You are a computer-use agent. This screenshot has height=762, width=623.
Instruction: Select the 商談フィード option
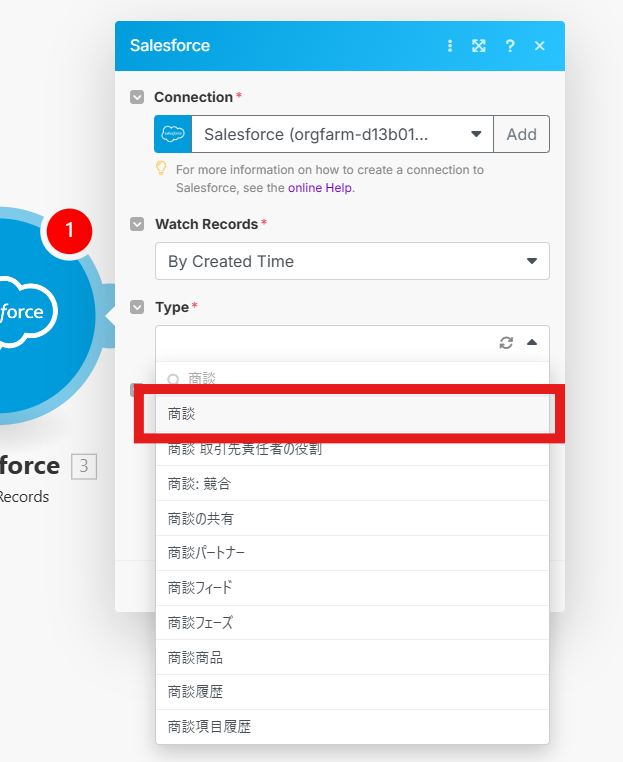(352, 588)
